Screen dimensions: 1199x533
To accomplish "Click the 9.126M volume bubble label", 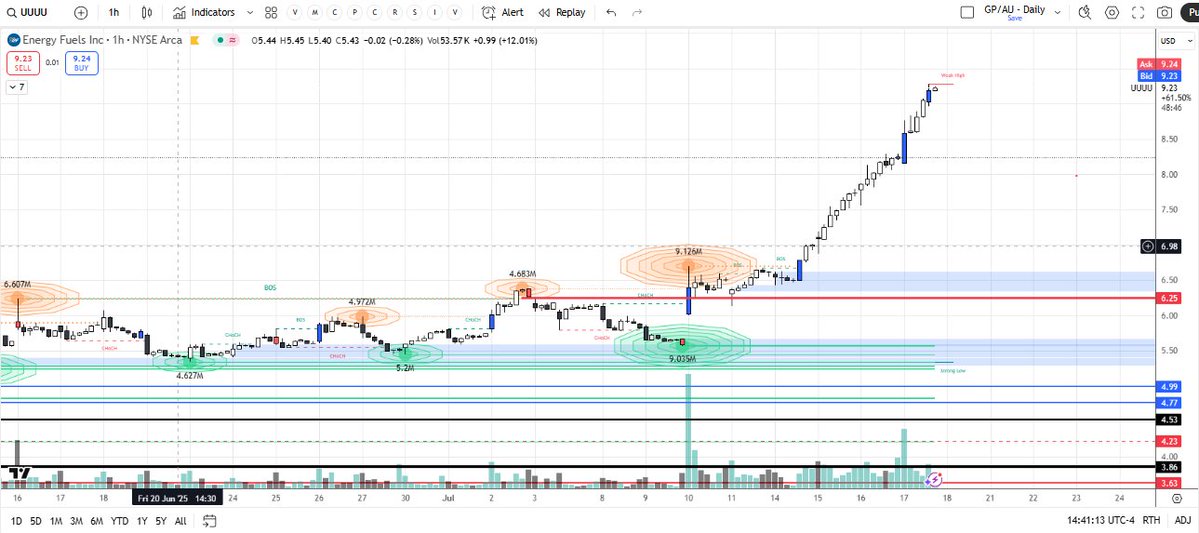I will [689, 252].
